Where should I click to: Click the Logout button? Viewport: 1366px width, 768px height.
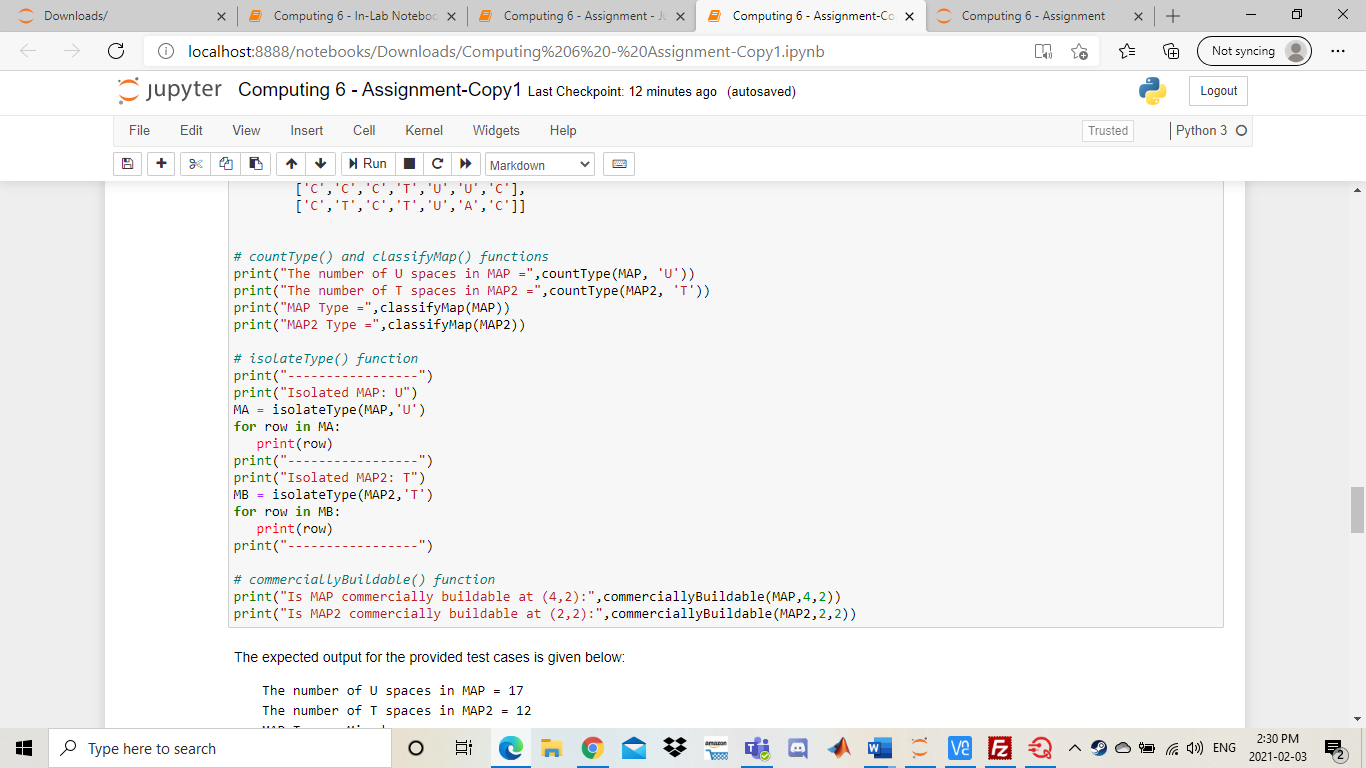pyautogui.click(x=1217, y=90)
